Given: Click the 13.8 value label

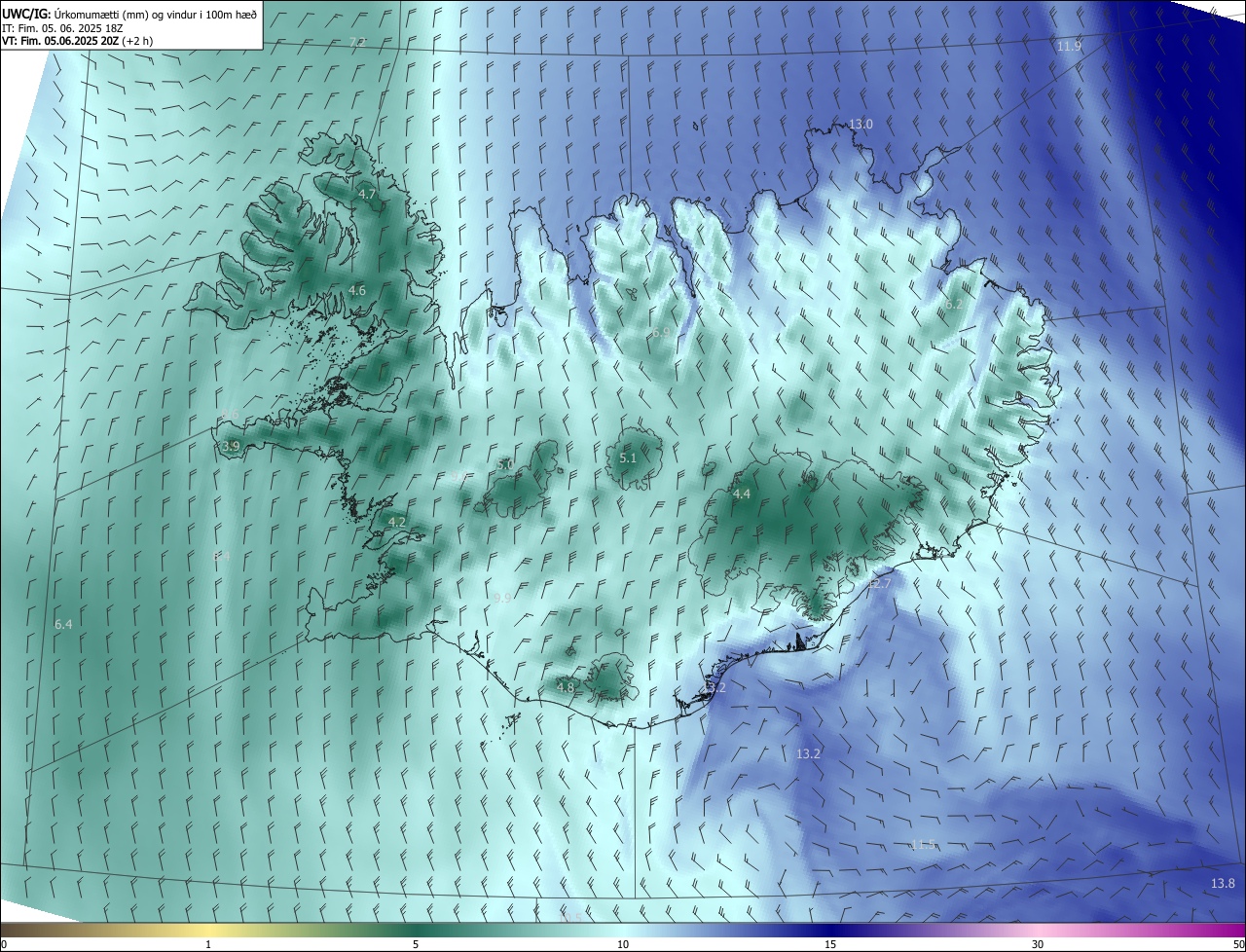Looking at the screenshot, I should pyautogui.click(x=1223, y=883).
